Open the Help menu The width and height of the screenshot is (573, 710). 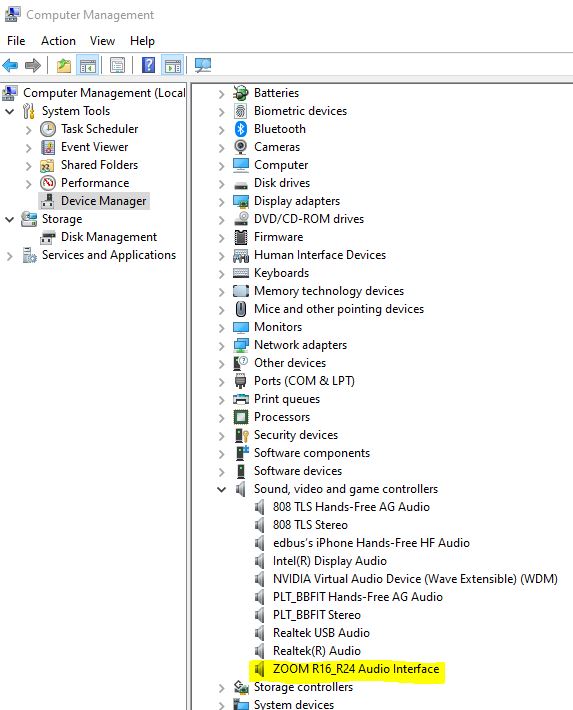142,41
